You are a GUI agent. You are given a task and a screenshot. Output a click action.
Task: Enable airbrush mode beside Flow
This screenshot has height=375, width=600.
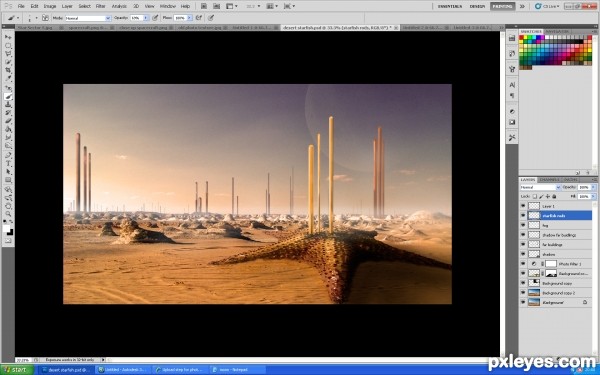point(199,18)
